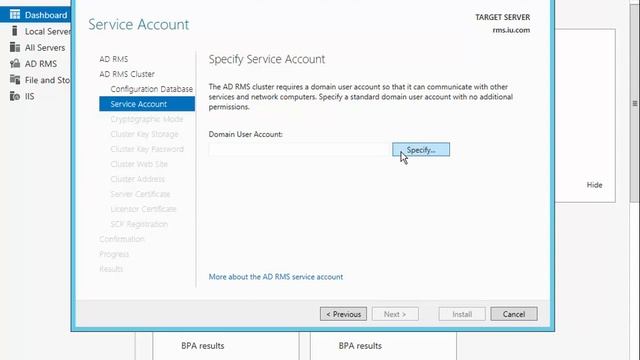Click the Specify... button

(421, 149)
